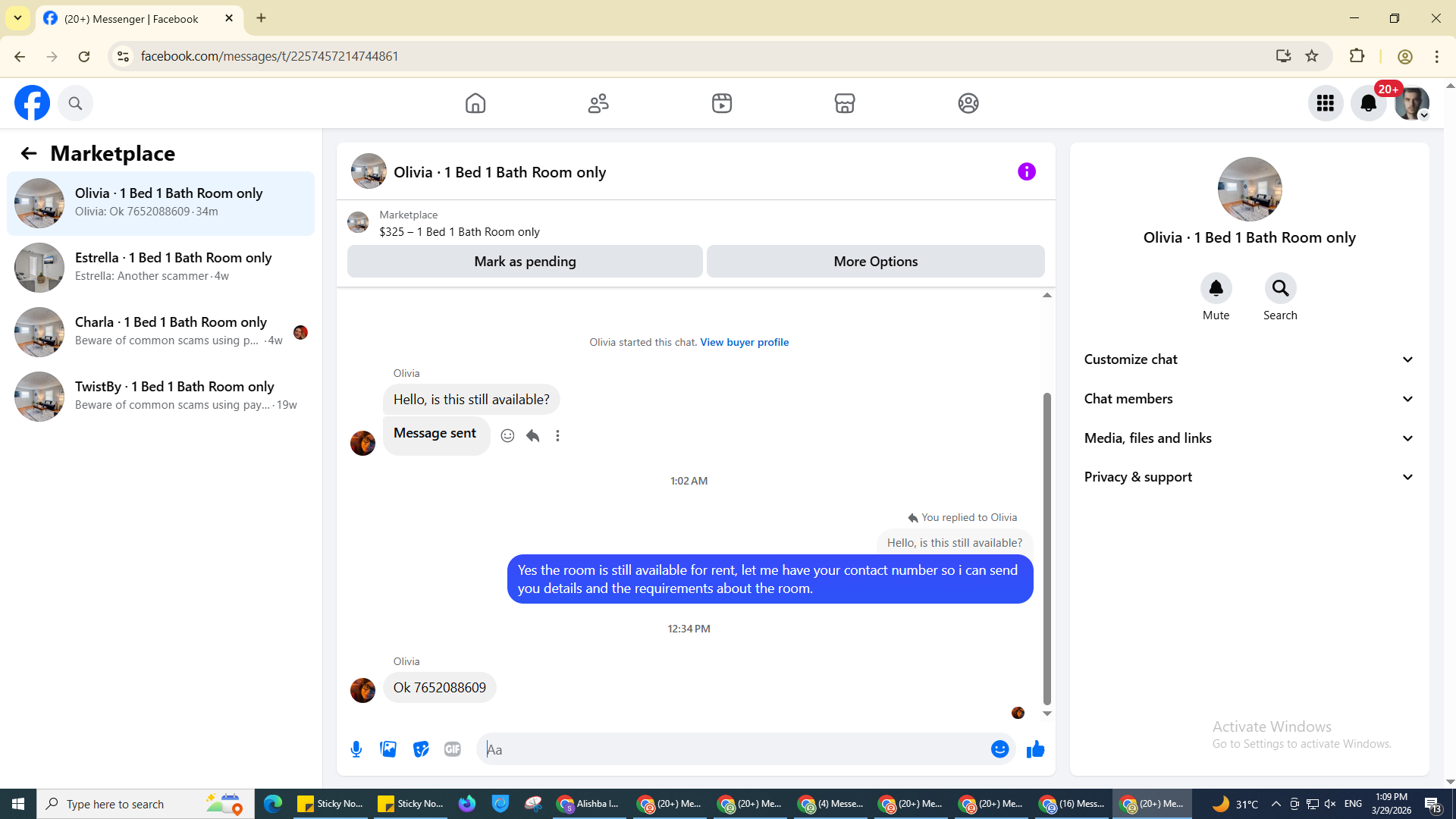Screen dimensions: 1456x819
Task: Open the $325 Marketplace listing banner
Action: tap(460, 223)
